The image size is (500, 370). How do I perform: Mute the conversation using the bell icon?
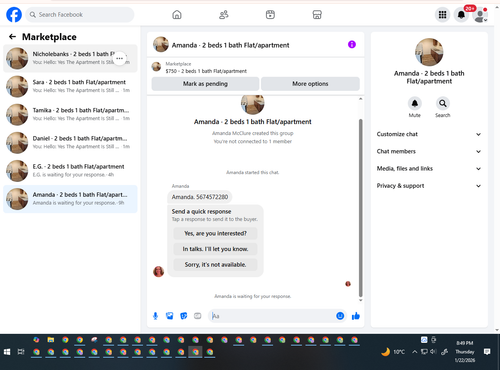click(415, 103)
